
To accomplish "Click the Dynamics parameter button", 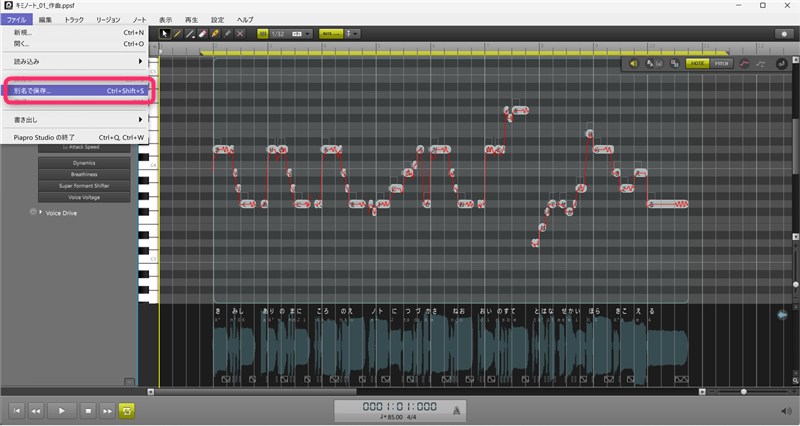I will tap(84, 163).
